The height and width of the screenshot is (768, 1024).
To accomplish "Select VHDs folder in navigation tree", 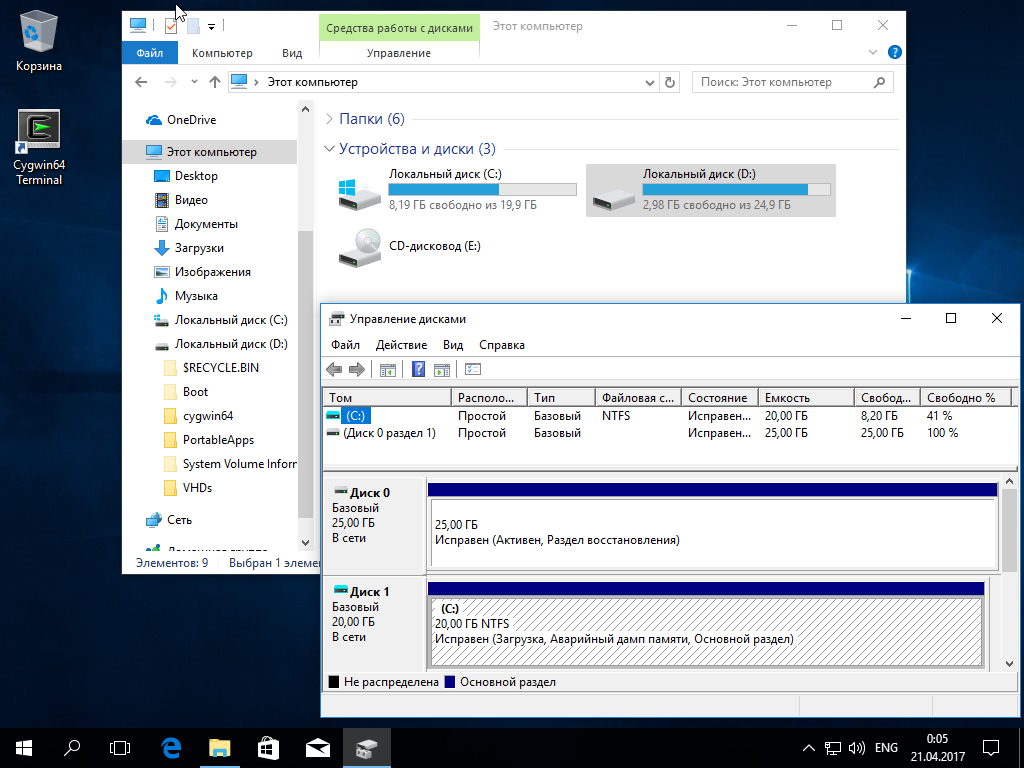I will (197, 488).
